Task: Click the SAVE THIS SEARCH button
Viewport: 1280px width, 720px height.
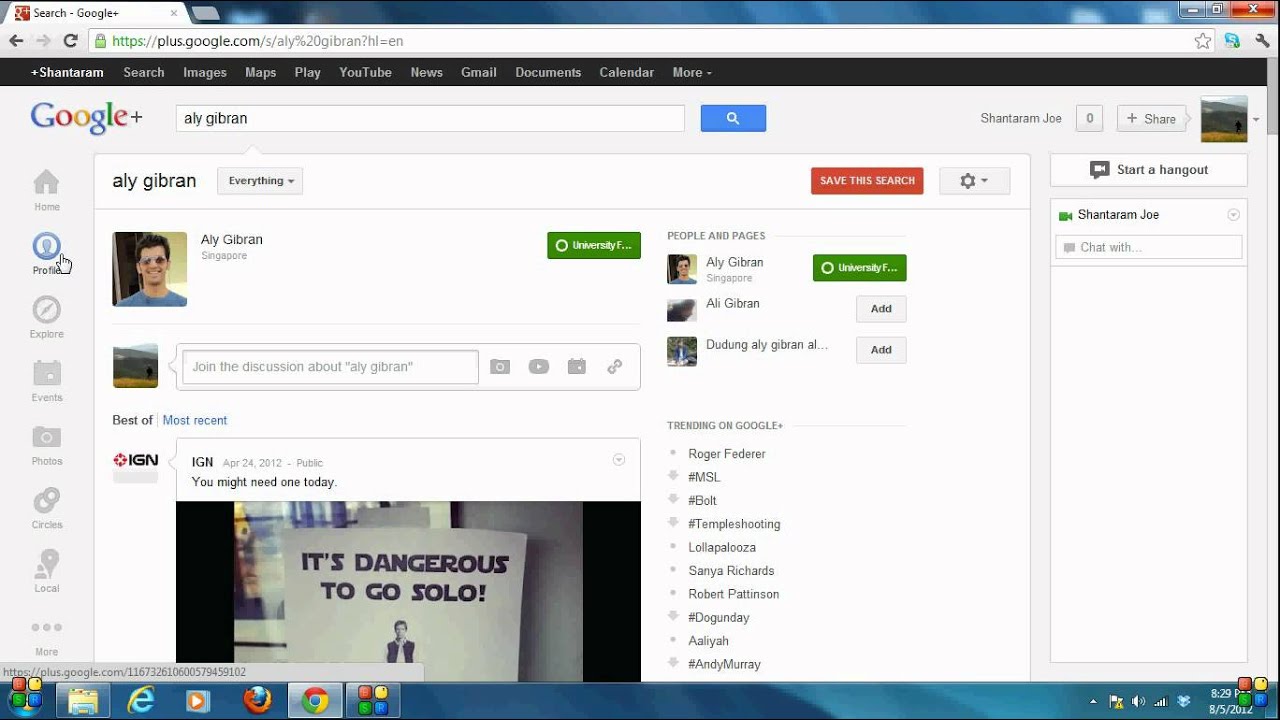Action: (867, 181)
